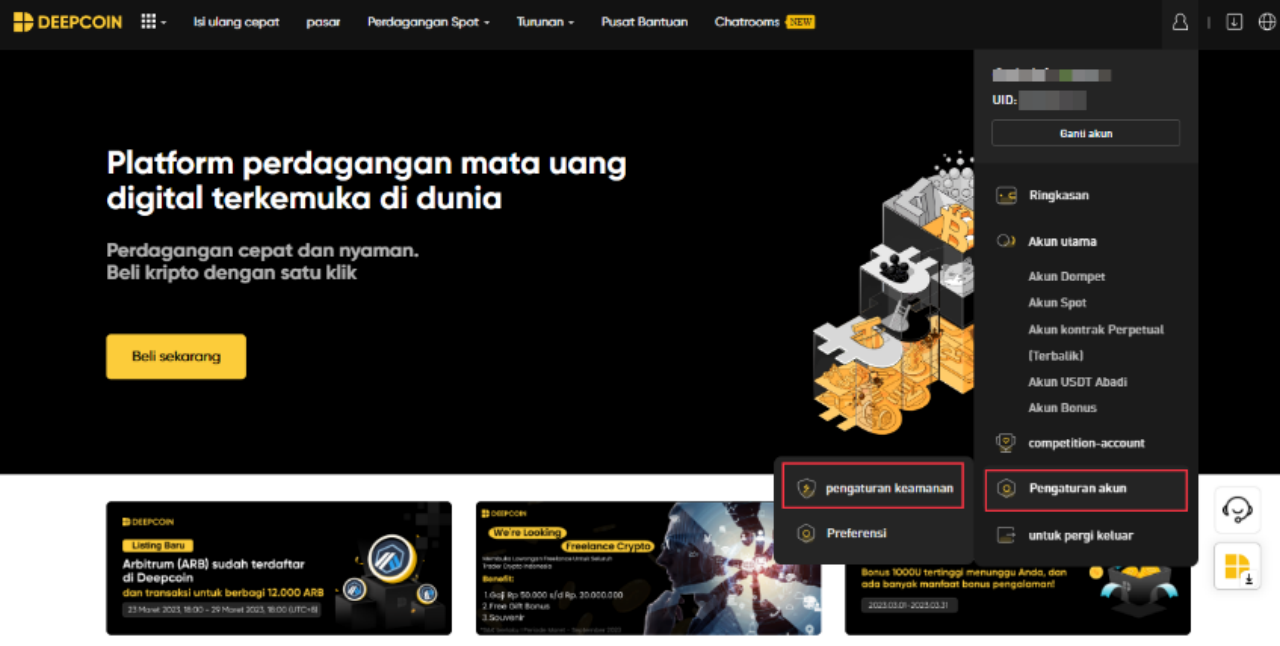Open the Bonus 1000U promotion banner
1280x646 pixels.
point(1018,600)
